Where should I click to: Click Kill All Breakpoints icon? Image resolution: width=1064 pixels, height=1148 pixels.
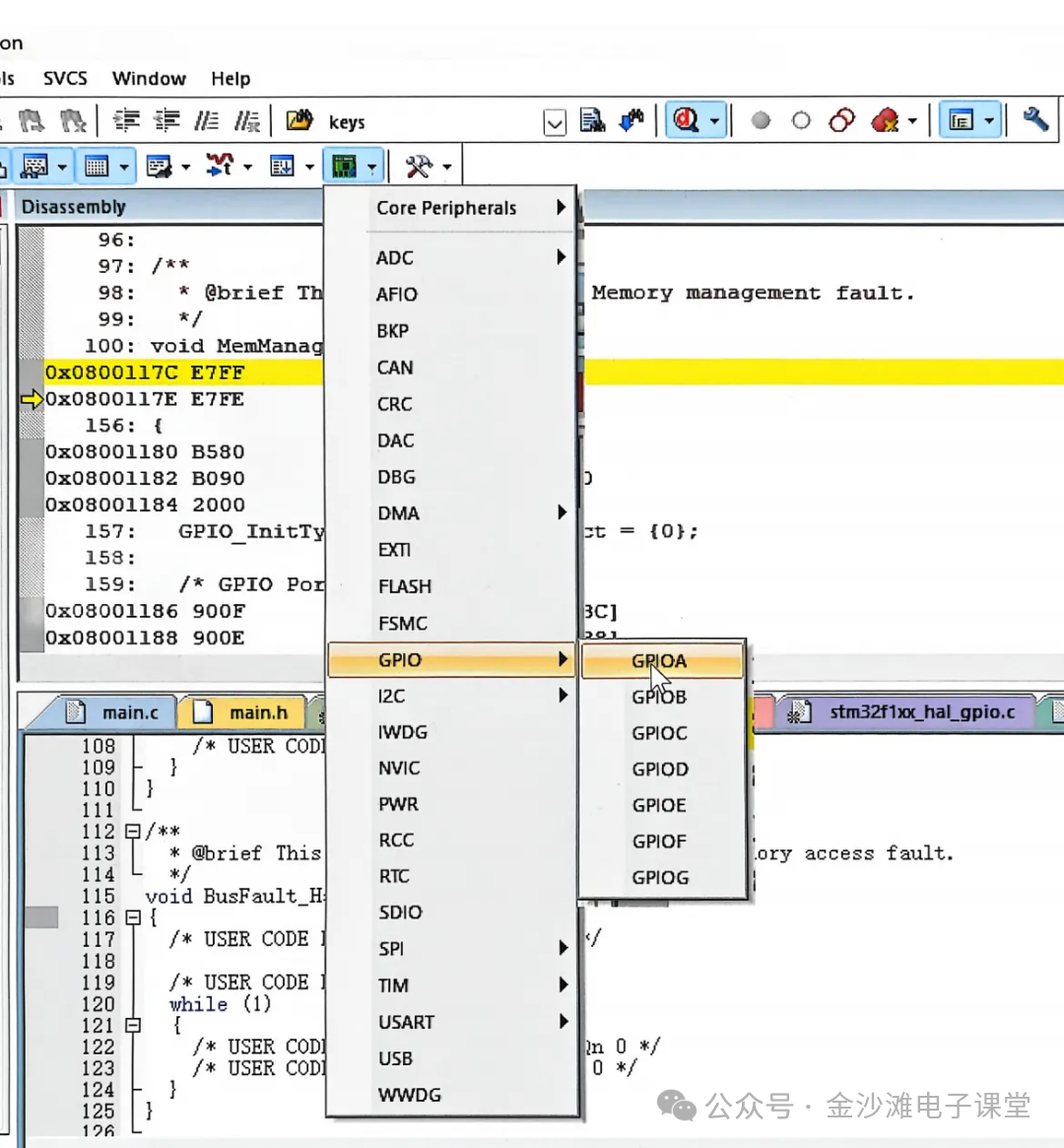(x=885, y=120)
